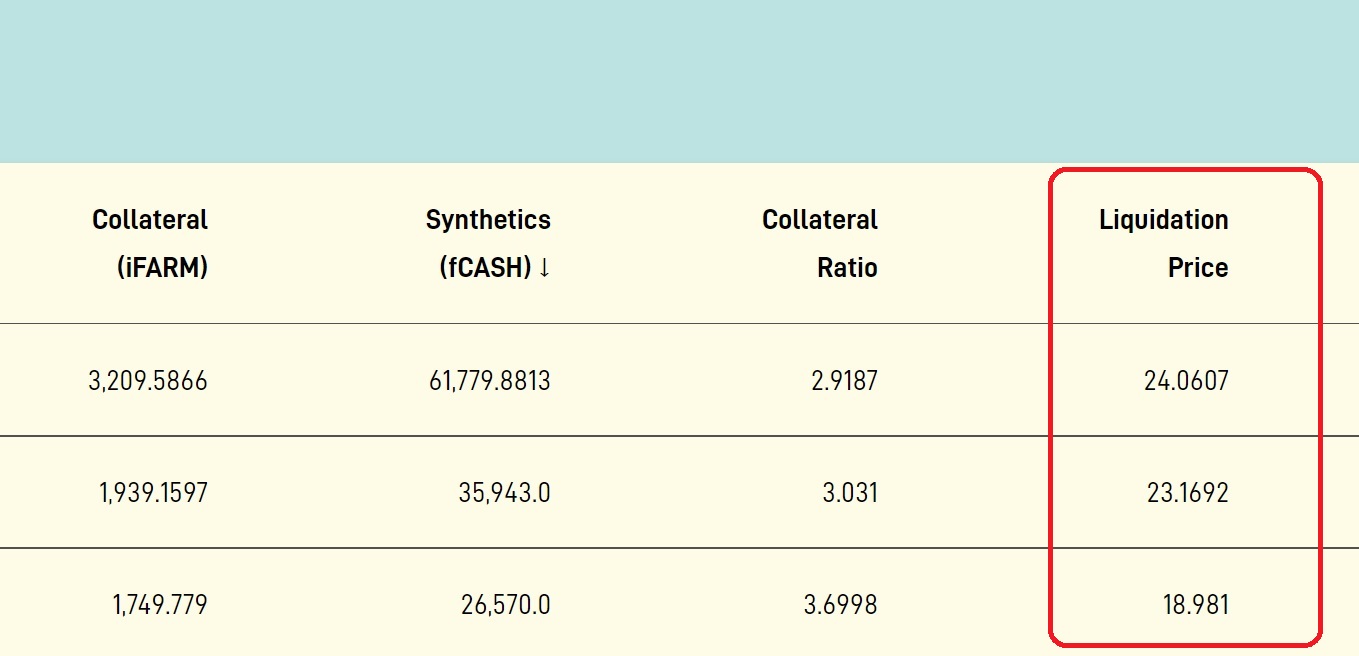
Task: Click the word Price in header
Action: point(1198,268)
